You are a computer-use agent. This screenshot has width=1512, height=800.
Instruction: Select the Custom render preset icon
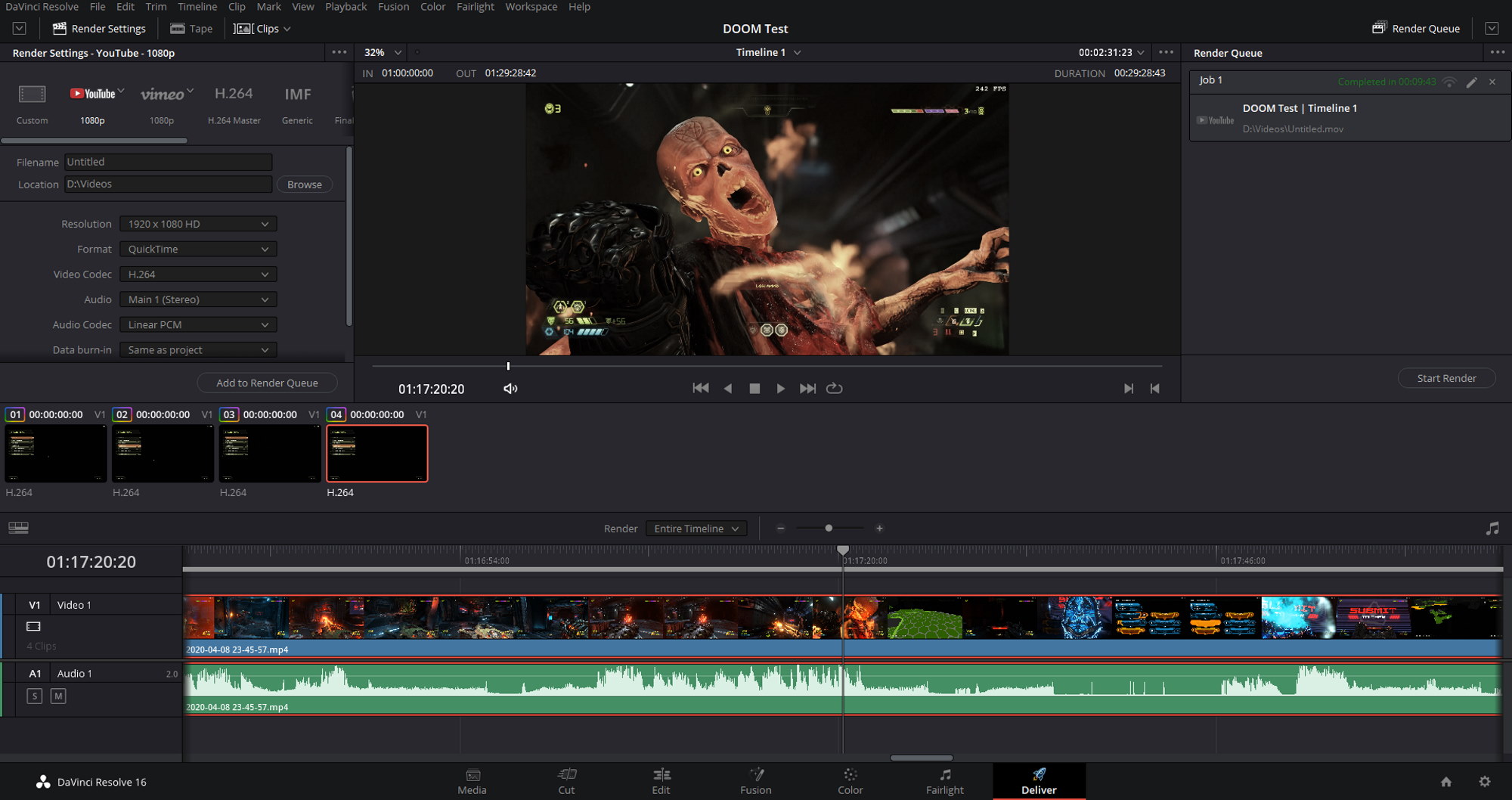(x=32, y=94)
